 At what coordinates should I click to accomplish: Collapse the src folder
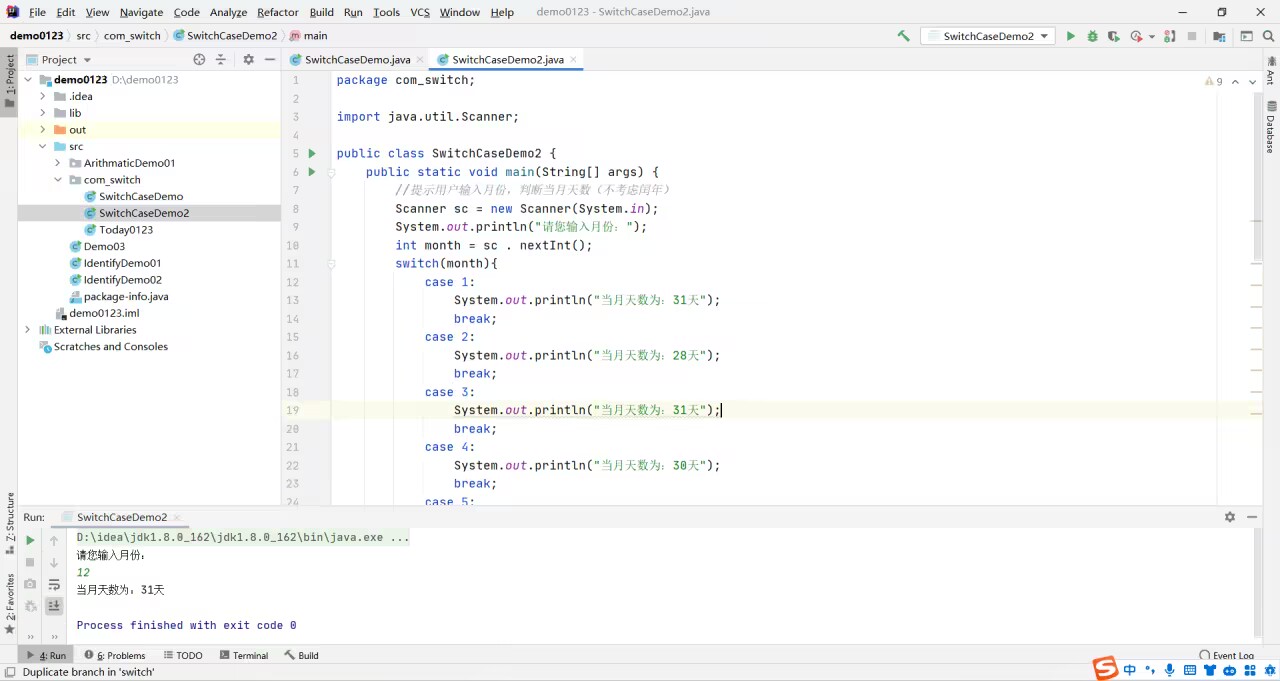42,146
